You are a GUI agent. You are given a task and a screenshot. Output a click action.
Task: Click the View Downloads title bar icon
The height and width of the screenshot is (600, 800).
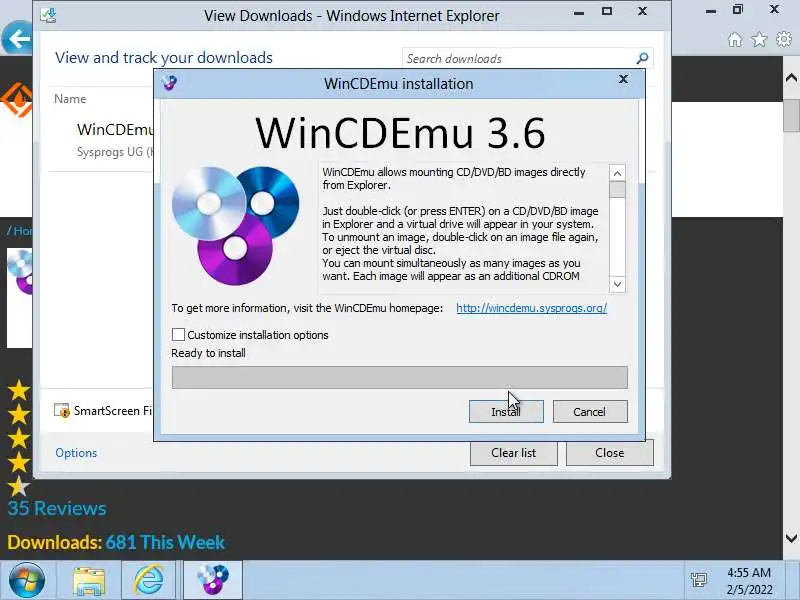pyautogui.click(x=48, y=15)
